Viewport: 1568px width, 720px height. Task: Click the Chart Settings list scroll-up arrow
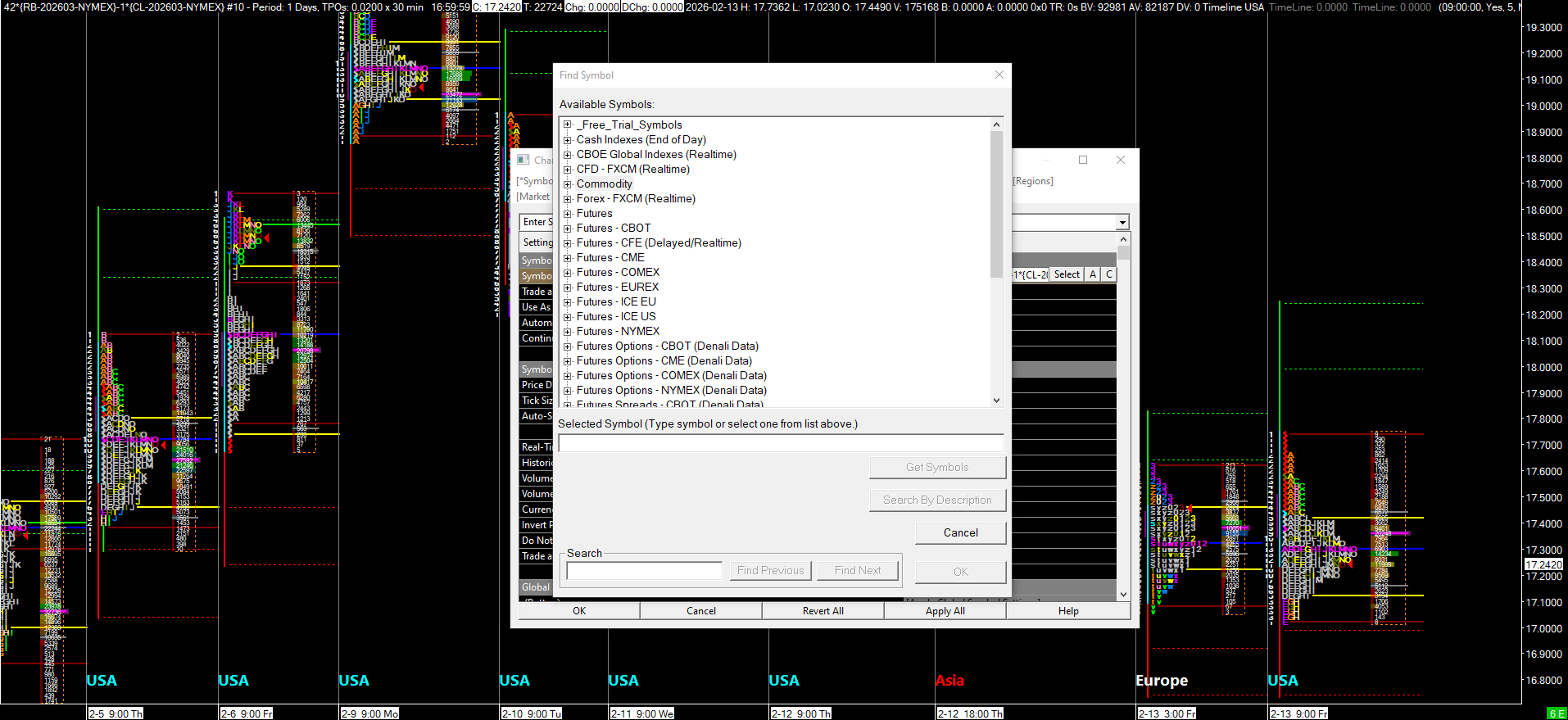pyautogui.click(x=1123, y=239)
